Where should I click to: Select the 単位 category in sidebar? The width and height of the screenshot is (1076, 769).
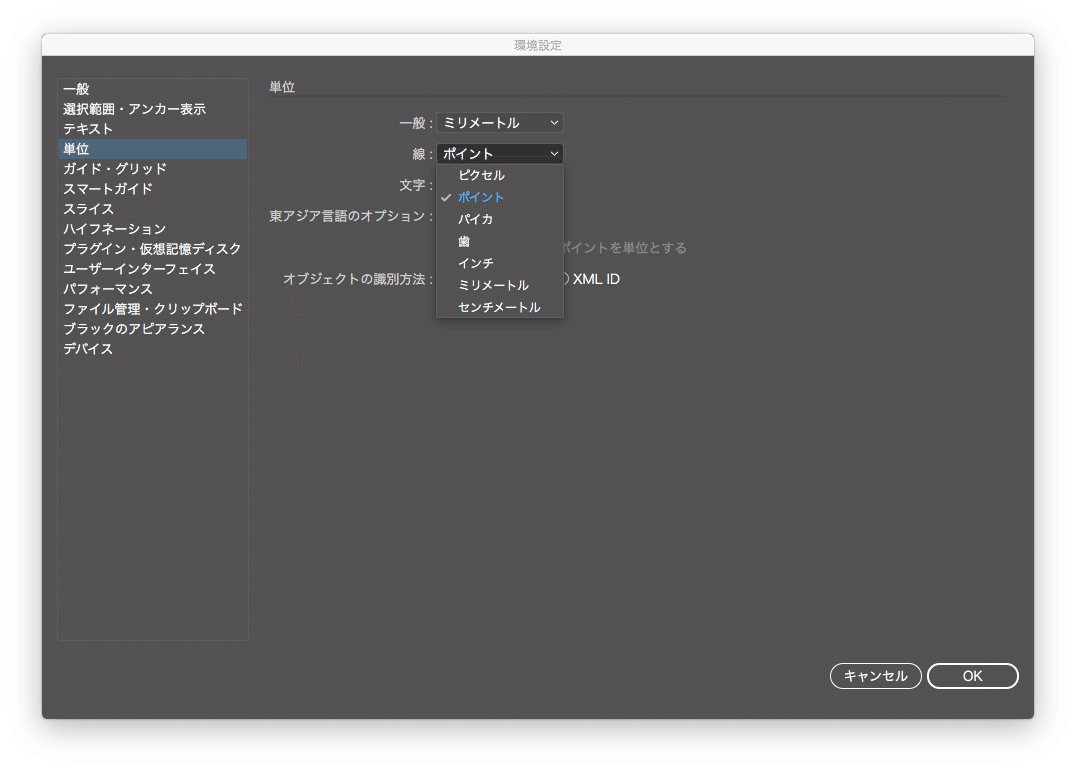153,149
